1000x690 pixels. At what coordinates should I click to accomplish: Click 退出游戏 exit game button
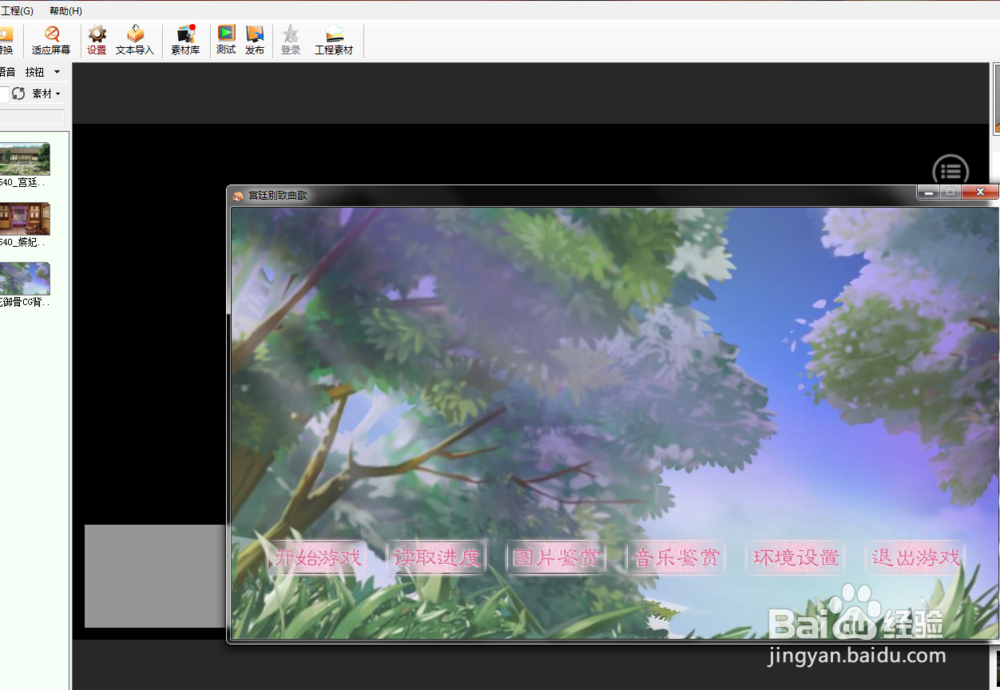coord(915,558)
